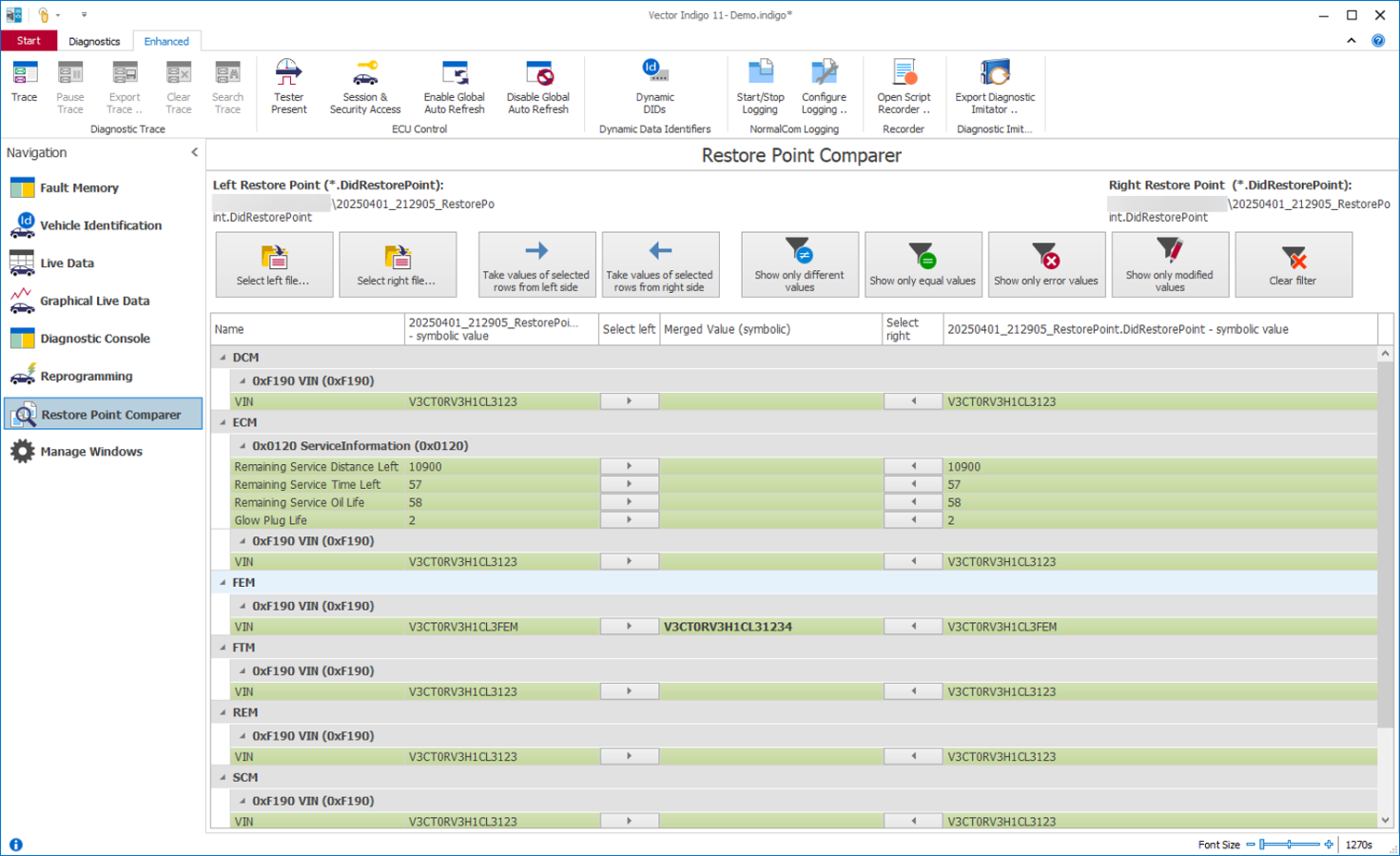Screen dimensions: 1400x856
Task: Click Remaining Service Distance Left row name
Action: (317, 467)
